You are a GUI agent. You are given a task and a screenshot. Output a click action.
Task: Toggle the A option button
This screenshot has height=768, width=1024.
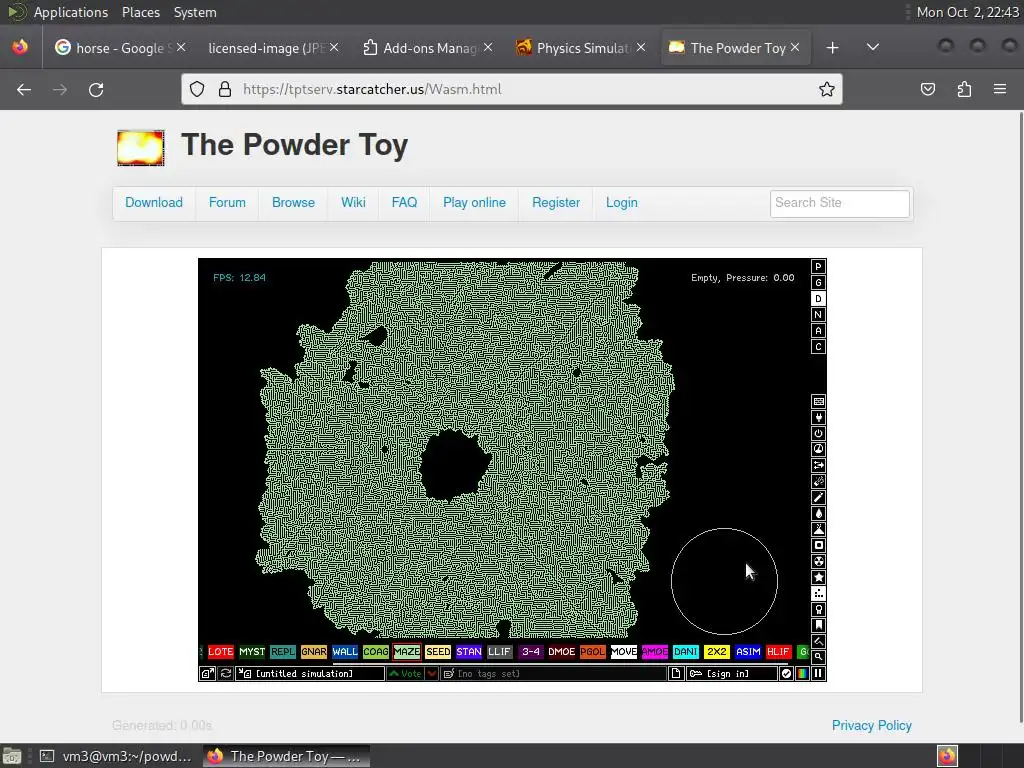click(x=818, y=330)
